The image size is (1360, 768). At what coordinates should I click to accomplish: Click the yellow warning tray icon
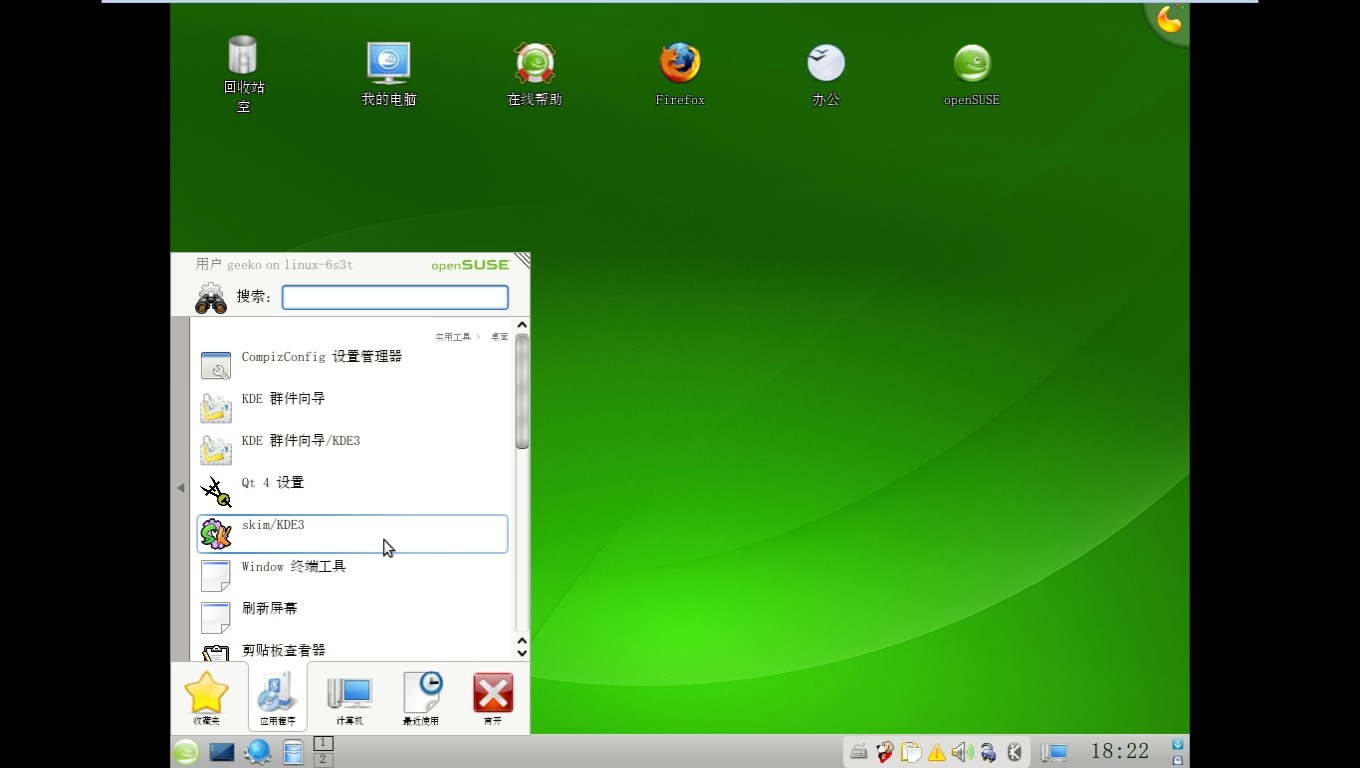[x=937, y=753]
